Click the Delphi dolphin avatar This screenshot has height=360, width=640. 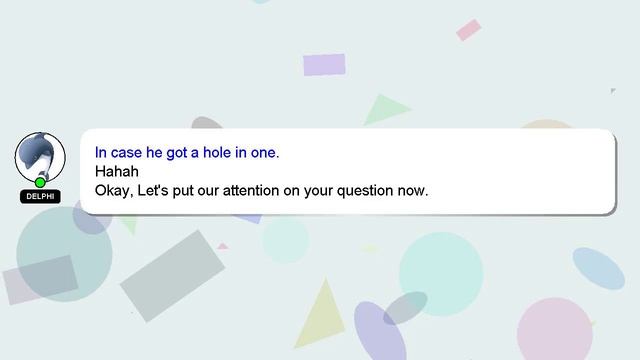click(40, 157)
